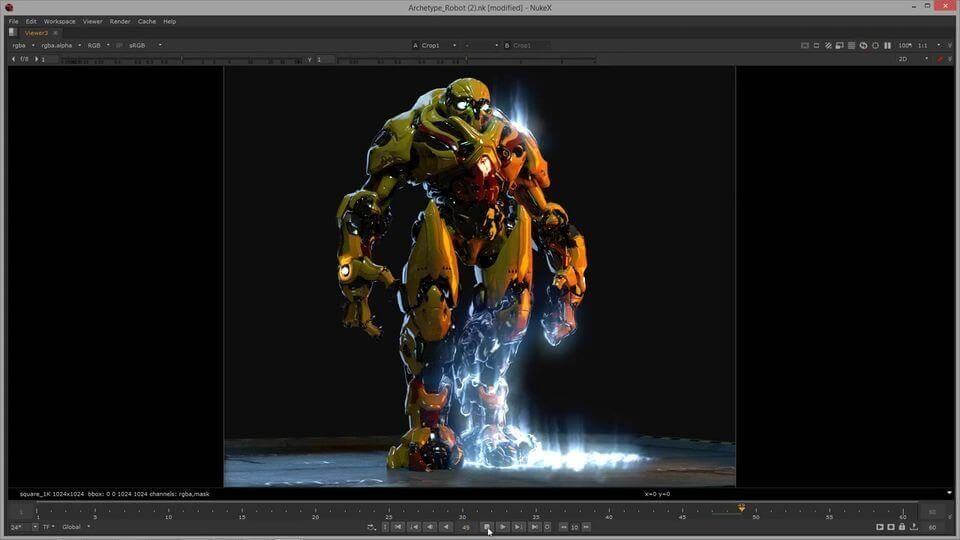Click the first frame number field at timeline start
Image resolution: width=960 pixels, height=540 pixels.
point(21,512)
